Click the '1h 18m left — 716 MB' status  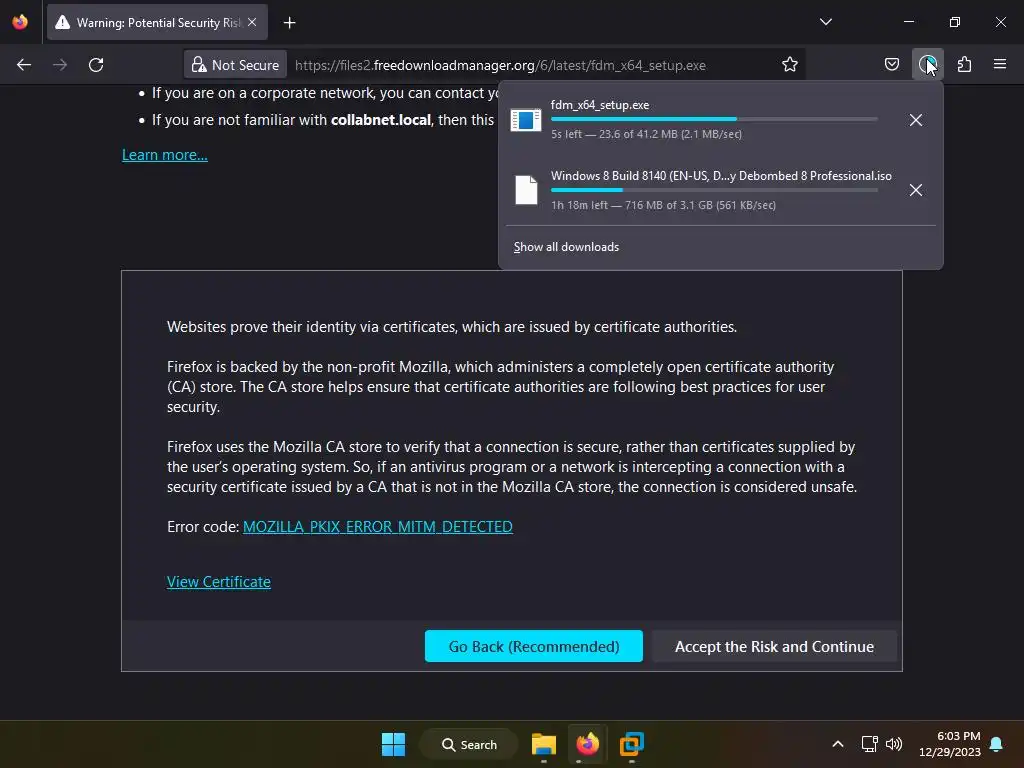663,205
